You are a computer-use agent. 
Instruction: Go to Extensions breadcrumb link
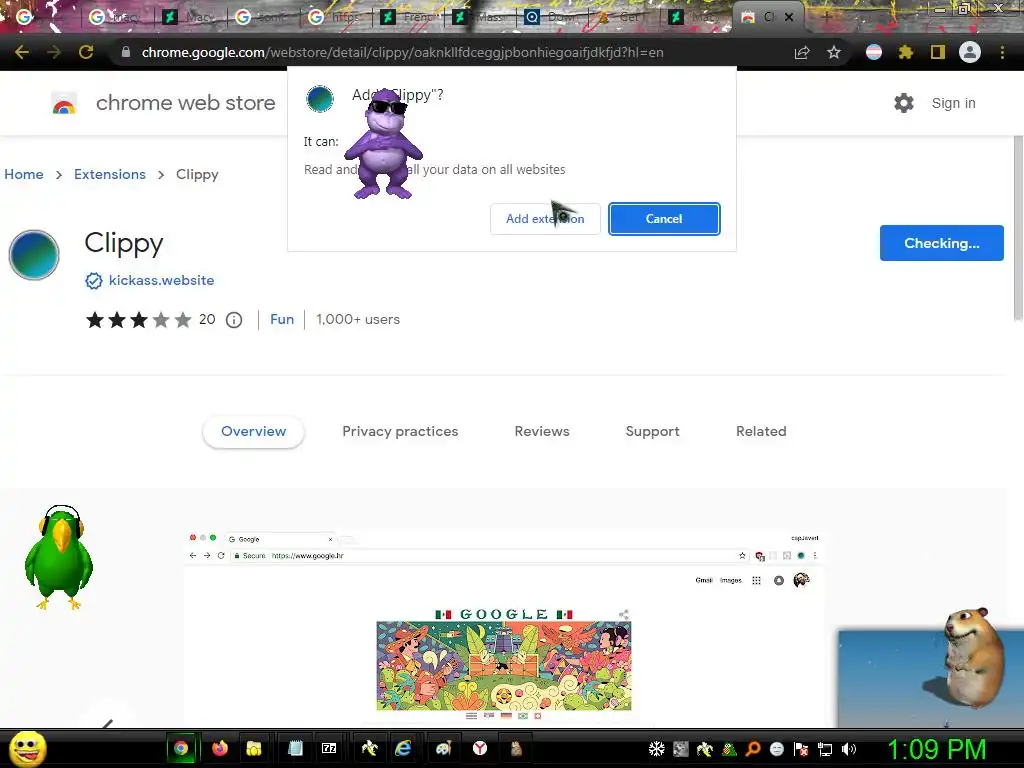(x=110, y=174)
